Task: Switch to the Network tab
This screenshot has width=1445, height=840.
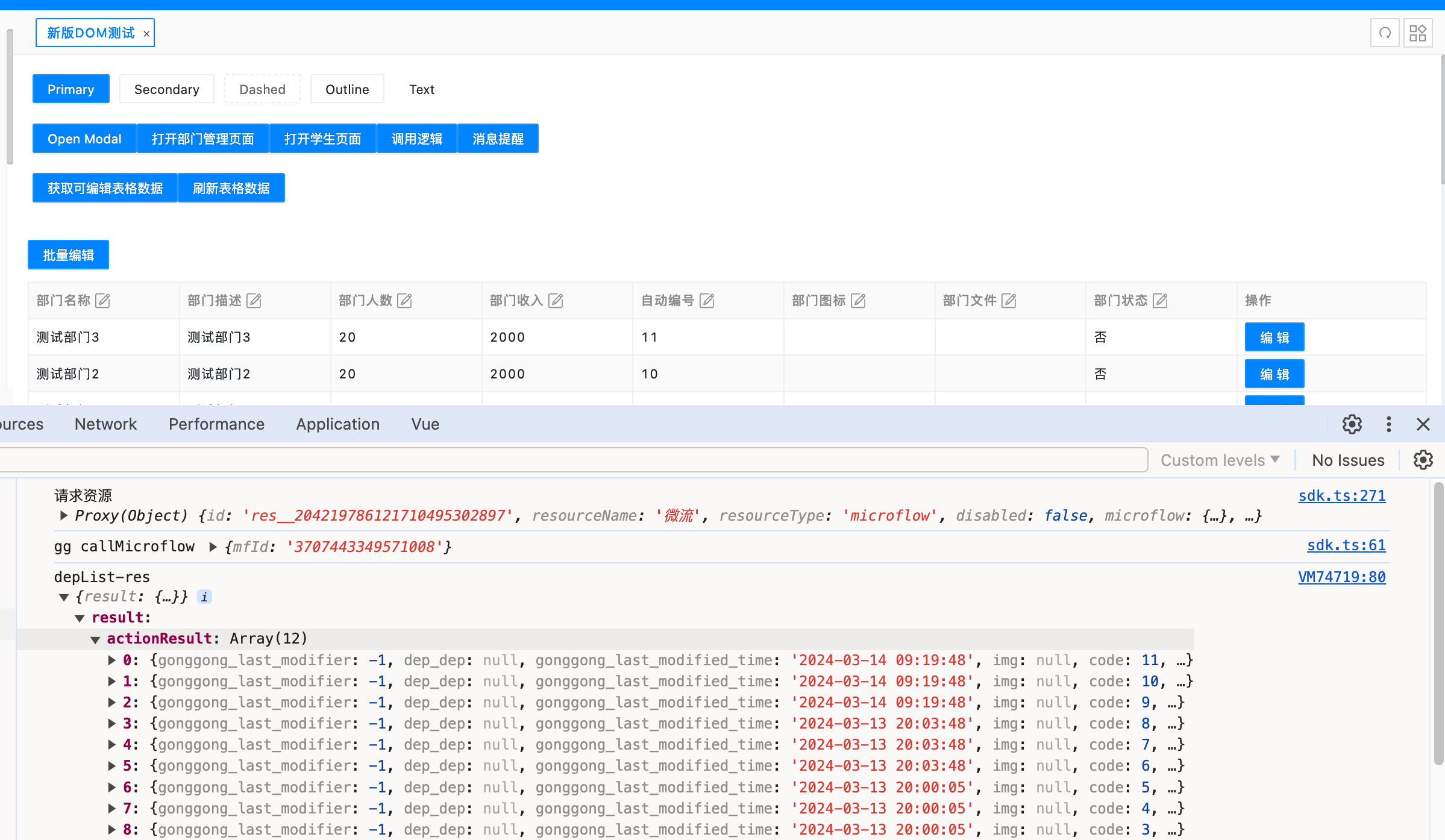Action: point(105,424)
